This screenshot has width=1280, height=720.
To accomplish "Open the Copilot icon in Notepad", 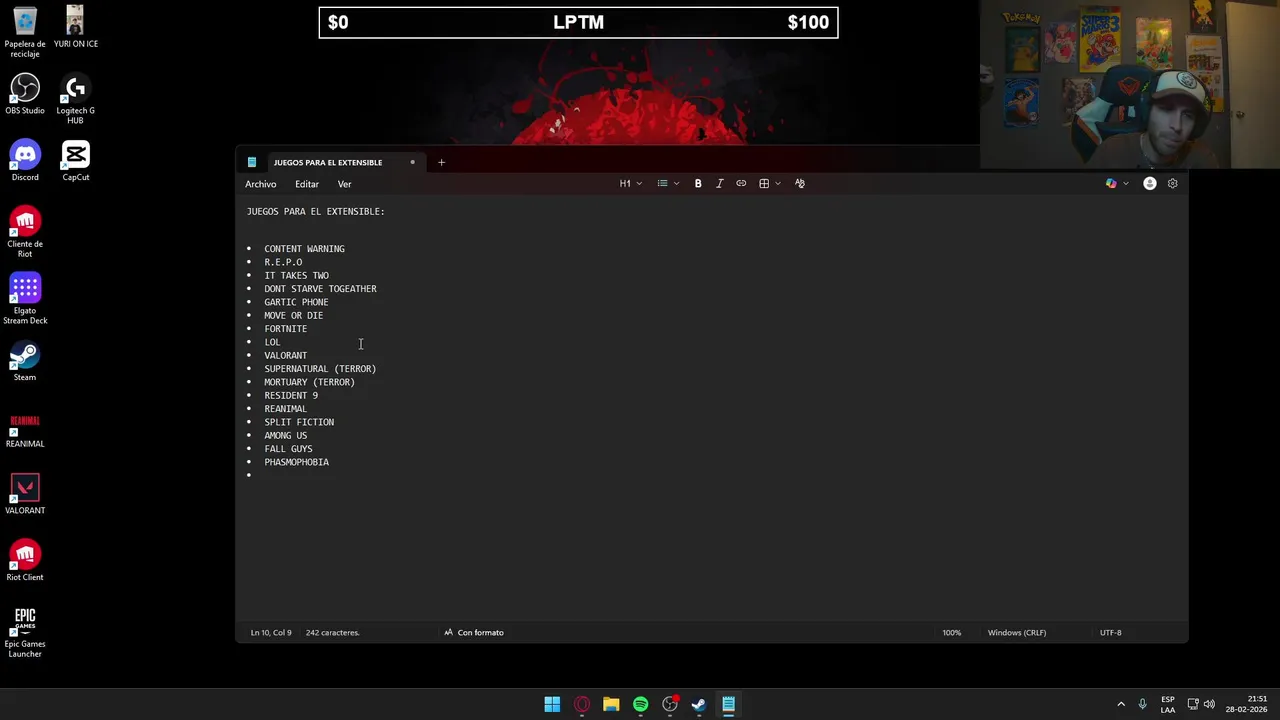I will tap(1111, 184).
